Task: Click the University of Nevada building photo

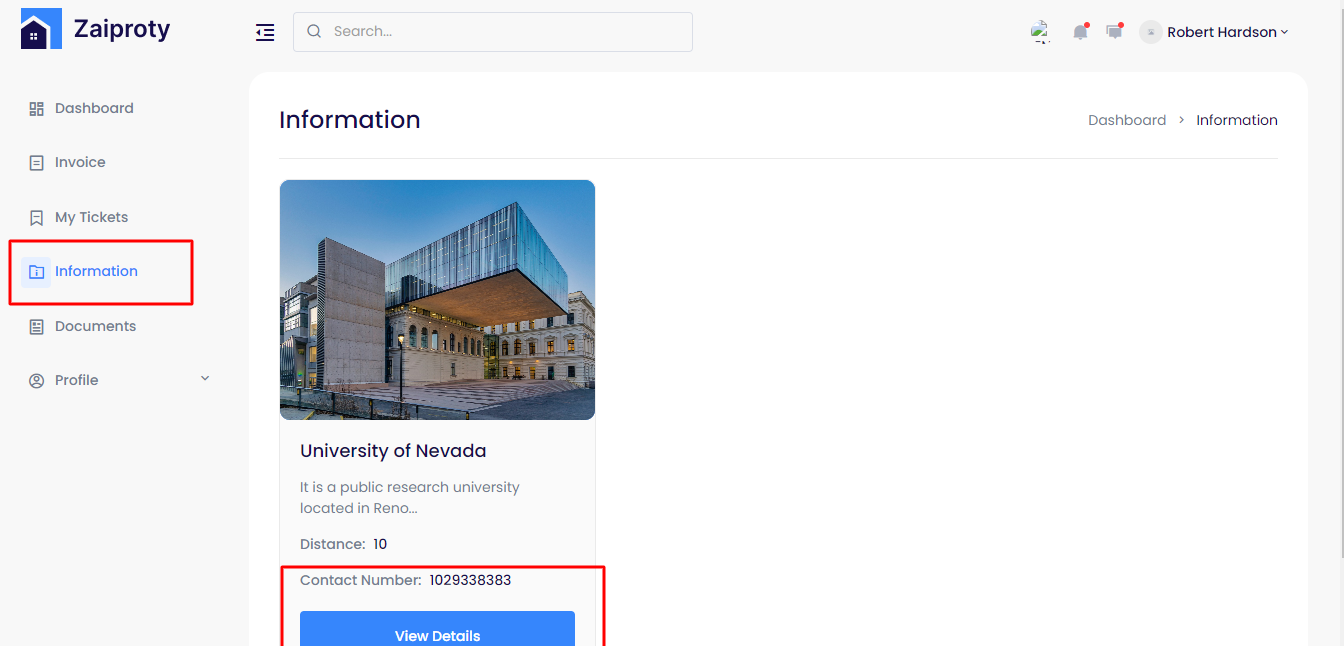Action: [437, 300]
